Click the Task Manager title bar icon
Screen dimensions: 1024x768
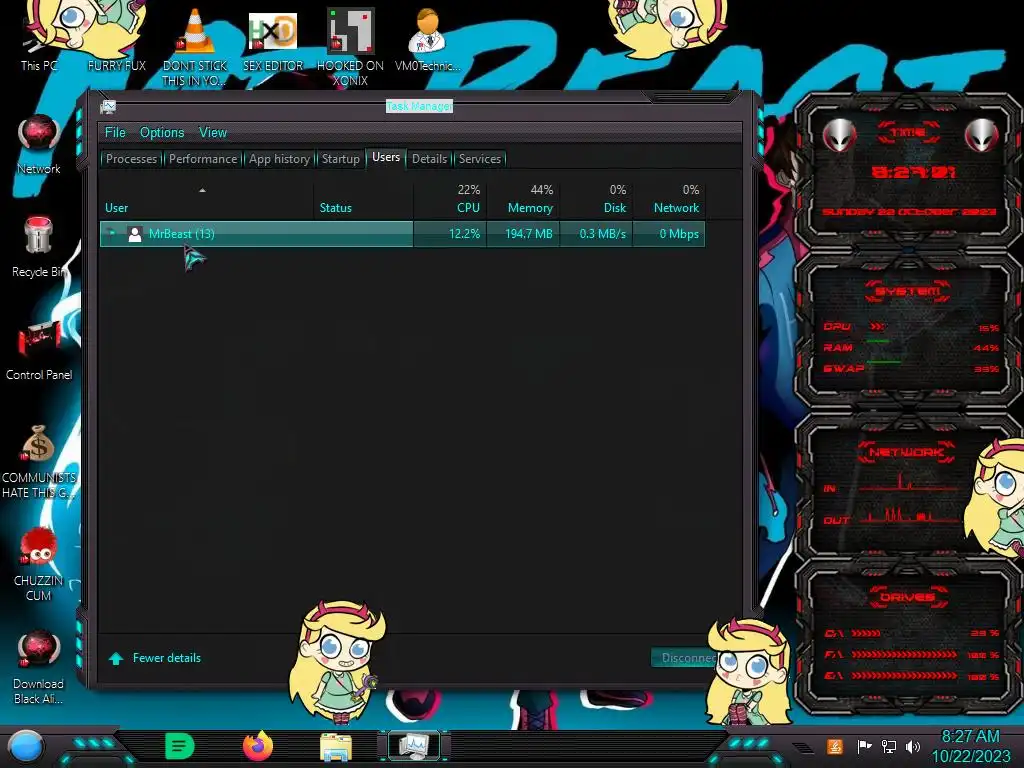click(108, 106)
